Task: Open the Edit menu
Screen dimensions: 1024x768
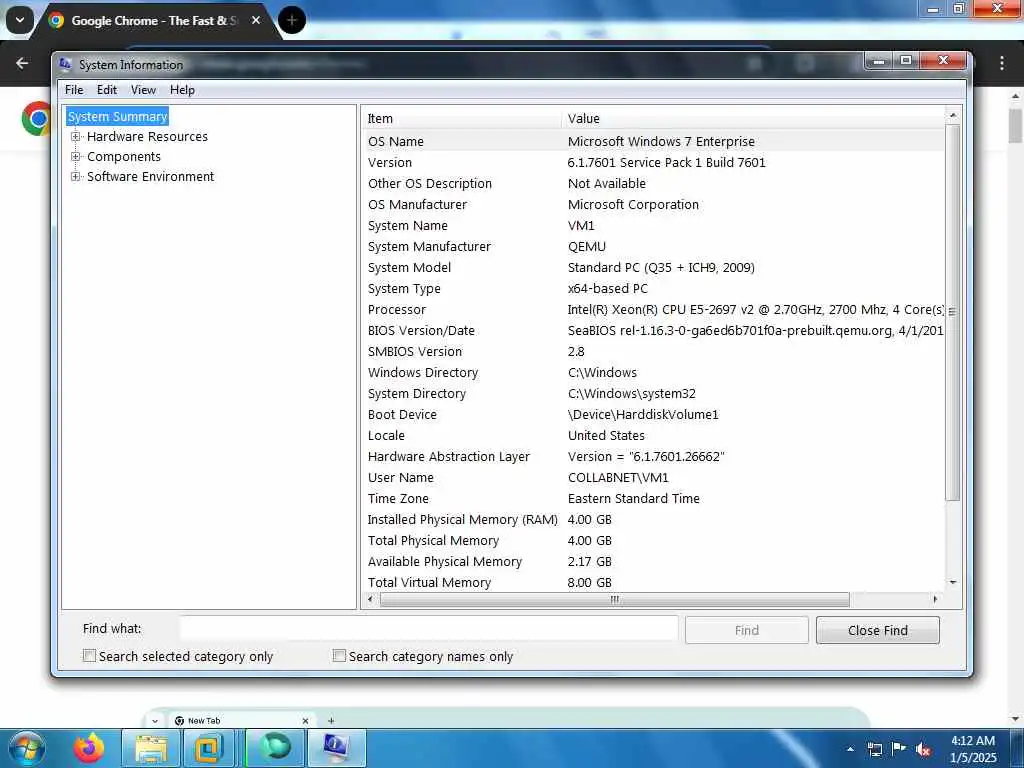Action: [107, 90]
